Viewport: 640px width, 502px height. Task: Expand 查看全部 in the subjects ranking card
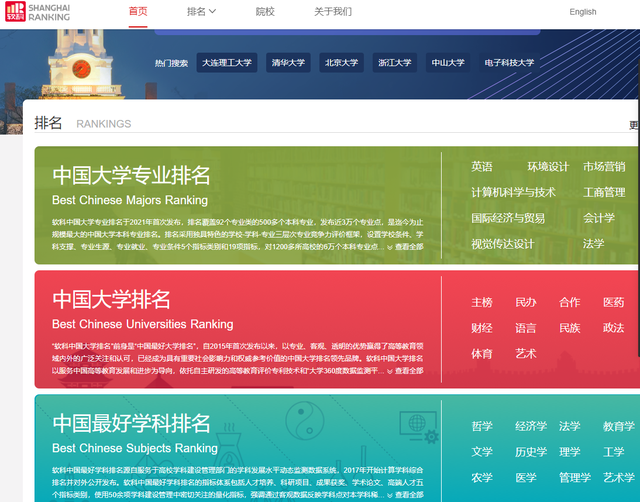coord(405,495)
